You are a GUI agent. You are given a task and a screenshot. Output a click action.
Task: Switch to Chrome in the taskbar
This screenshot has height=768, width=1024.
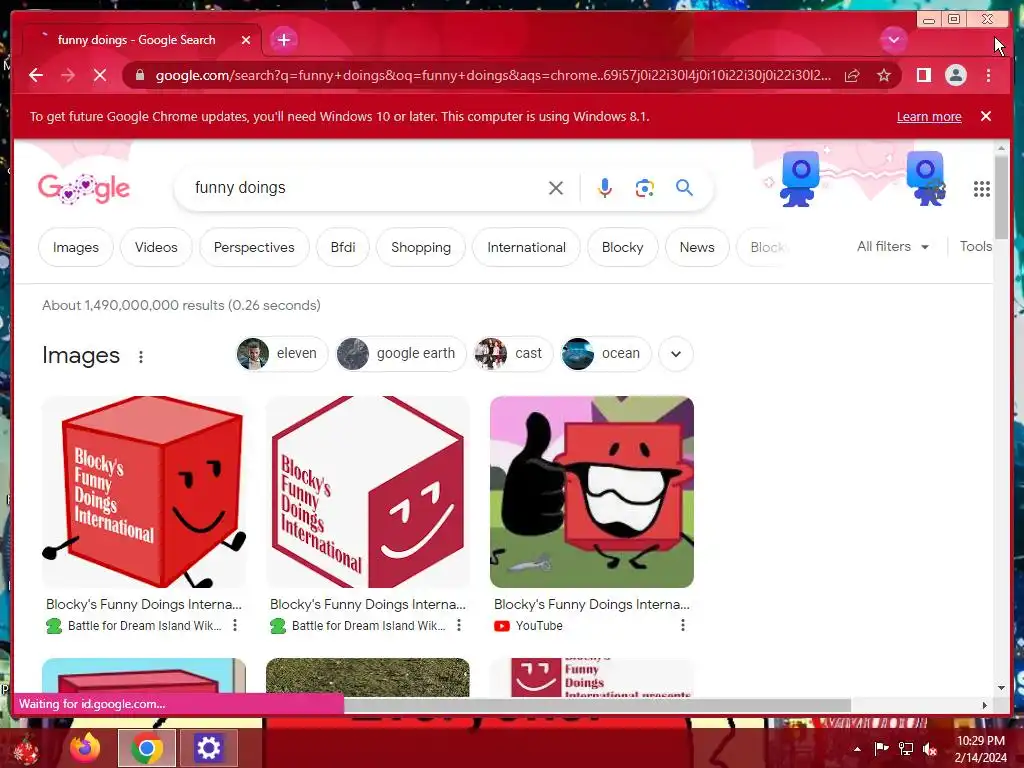(146, 748)
